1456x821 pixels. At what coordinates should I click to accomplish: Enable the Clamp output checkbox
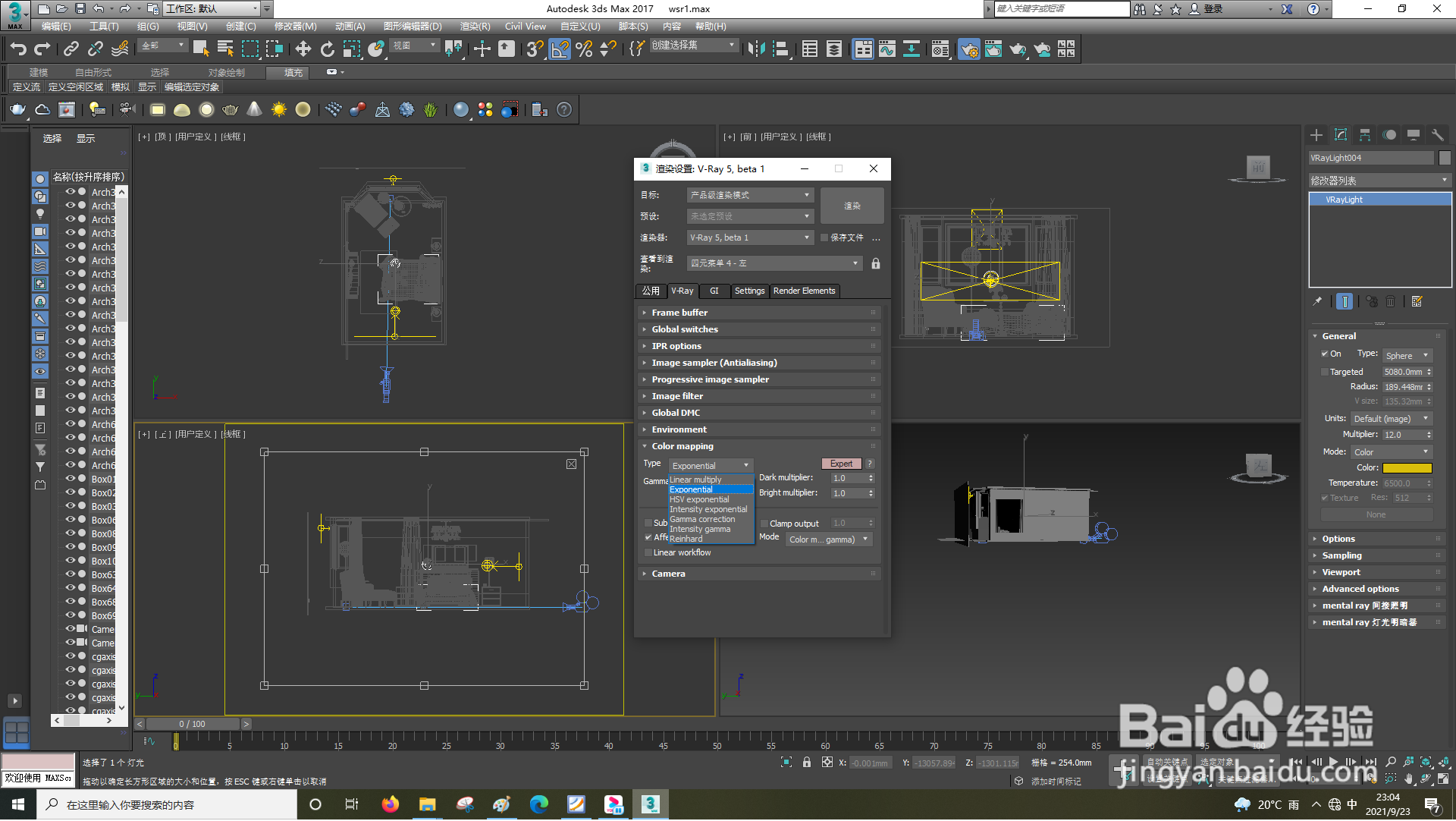764,524
